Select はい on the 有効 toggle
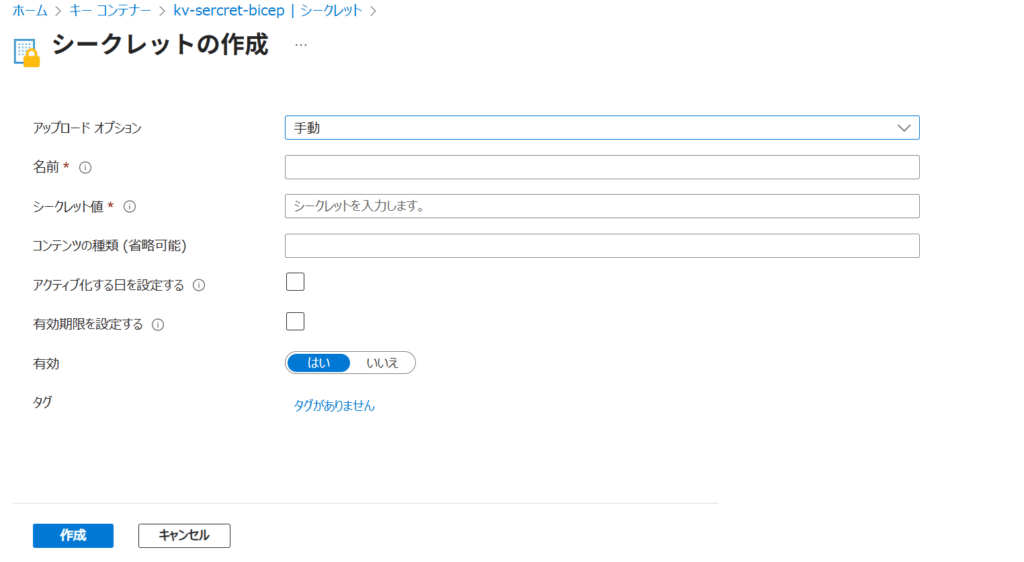The width and height of the screenshot is (1024, 562). [x=318, y=363]
